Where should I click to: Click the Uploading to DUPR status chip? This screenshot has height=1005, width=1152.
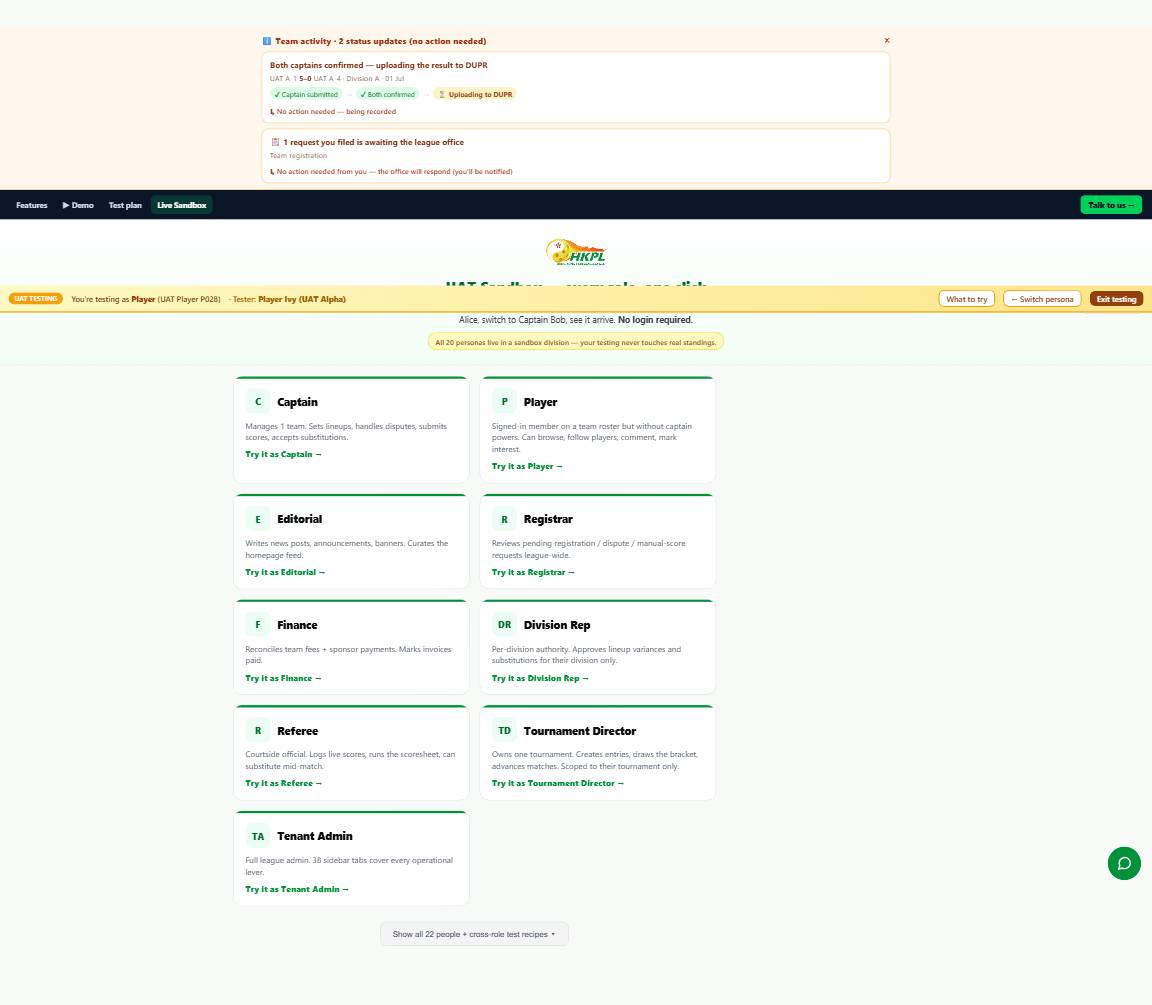point(475,94)
